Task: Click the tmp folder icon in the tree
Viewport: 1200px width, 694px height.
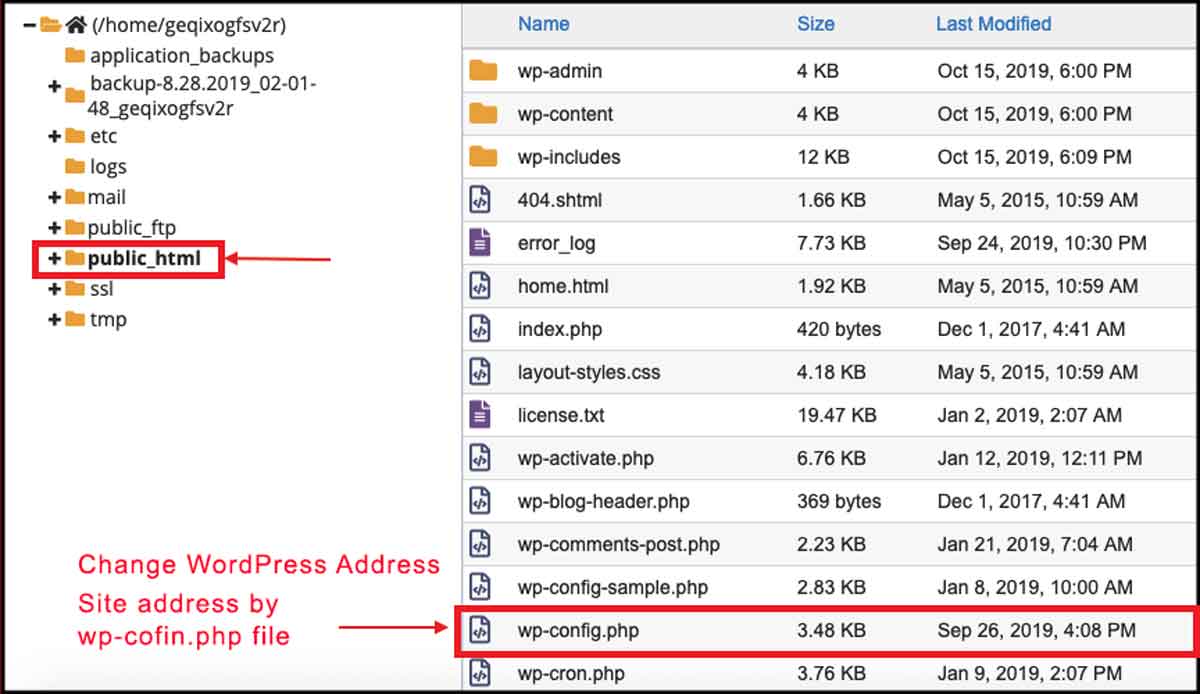Action: click(x=74, y=320)
